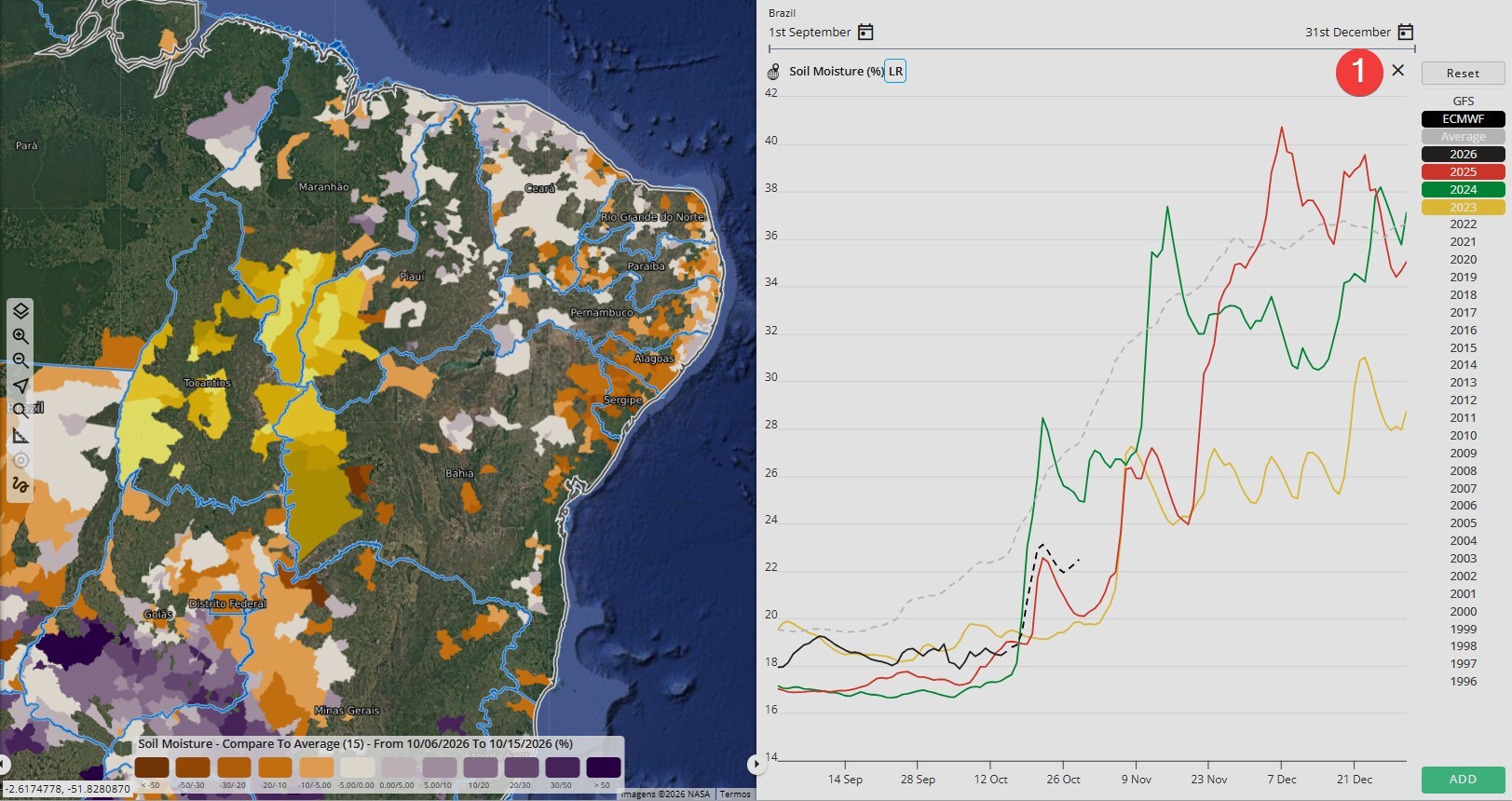
Task: Click the '1st September' start date text
Action: tap(810, 33)
